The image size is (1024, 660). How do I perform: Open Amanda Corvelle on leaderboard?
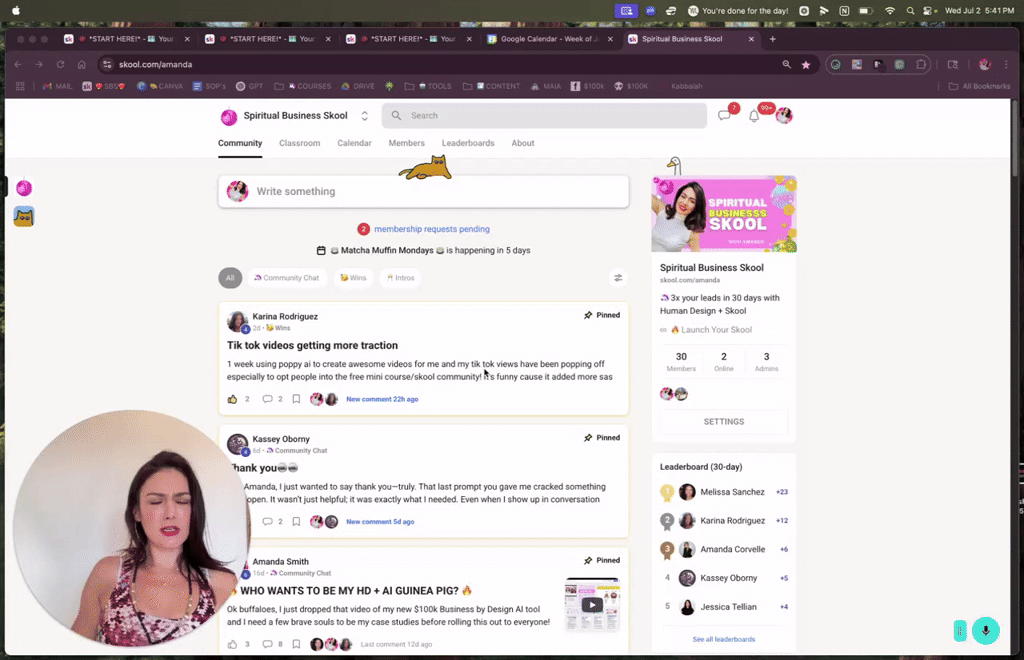[733, 550]
